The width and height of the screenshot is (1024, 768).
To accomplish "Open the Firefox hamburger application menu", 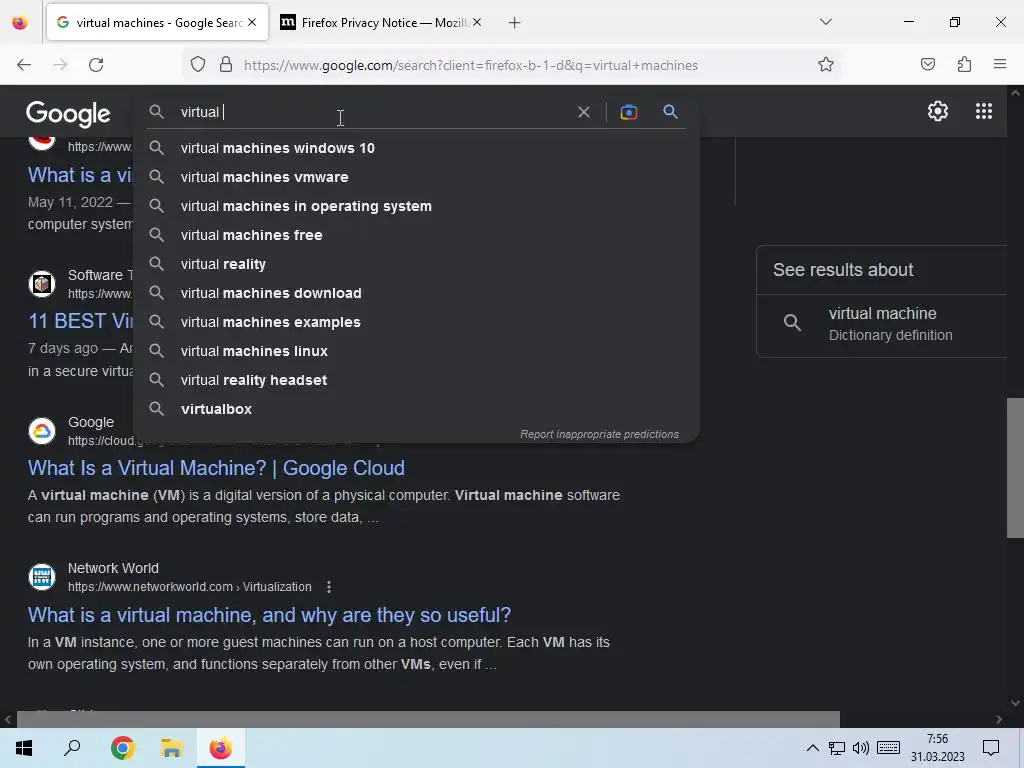I will pyautogui.click(x=1000, y=64).
